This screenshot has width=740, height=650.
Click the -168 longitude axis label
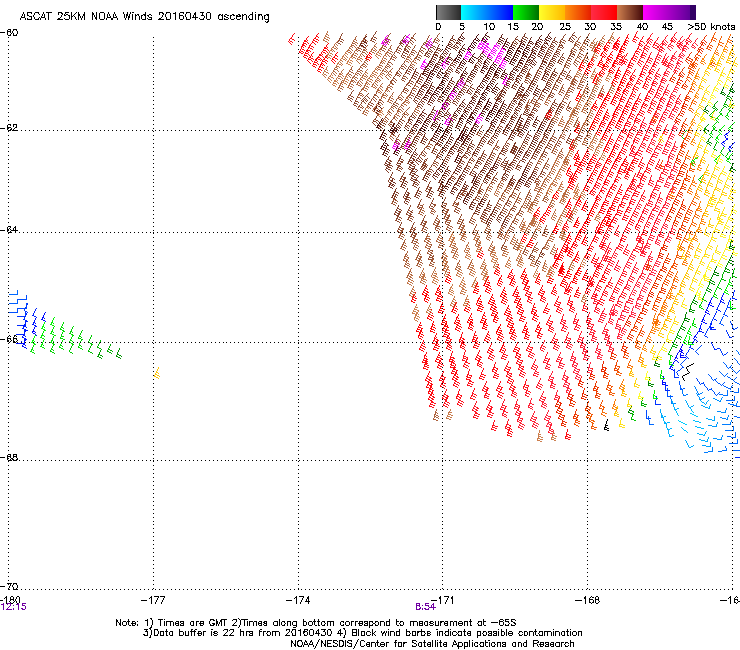pyautogui.click(x=588, y=600)
